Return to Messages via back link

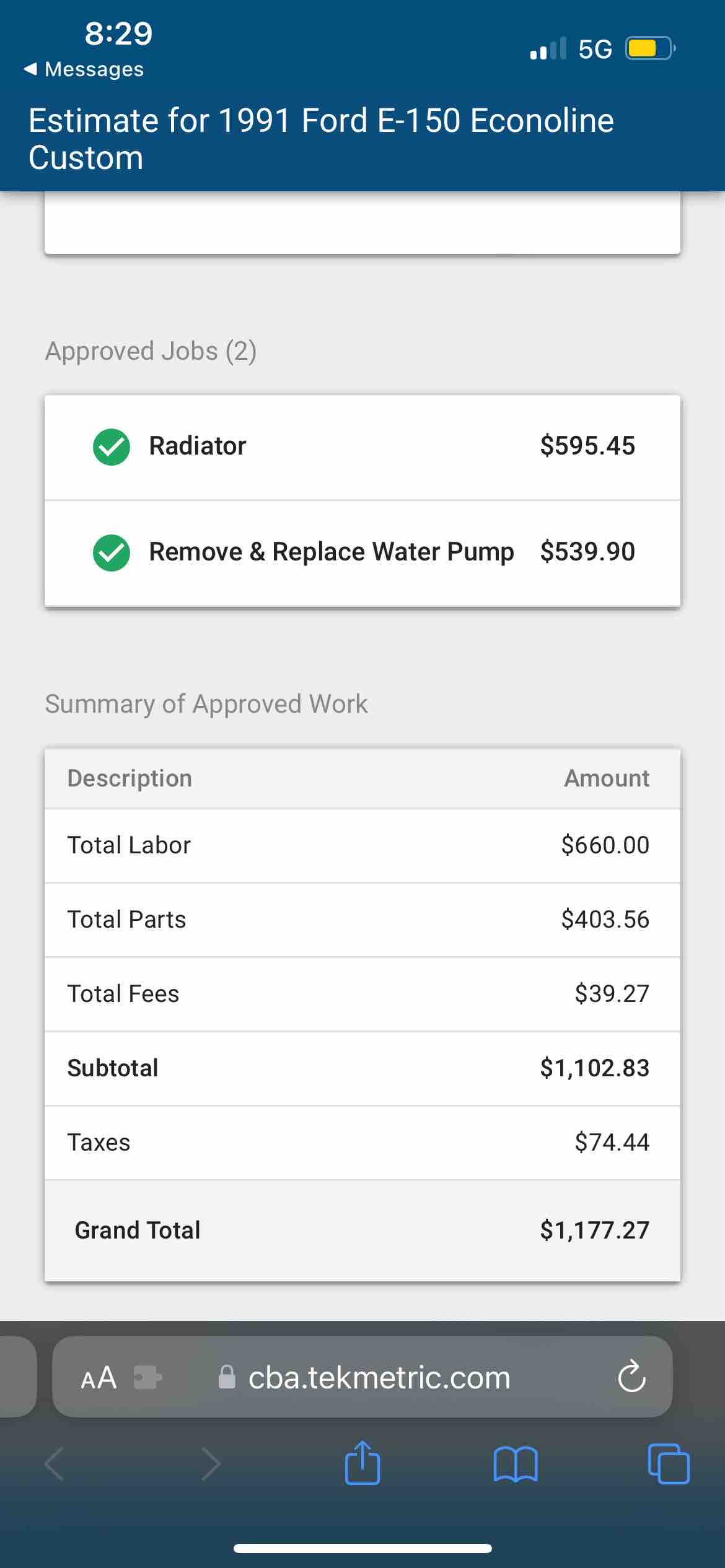[84, 69]
